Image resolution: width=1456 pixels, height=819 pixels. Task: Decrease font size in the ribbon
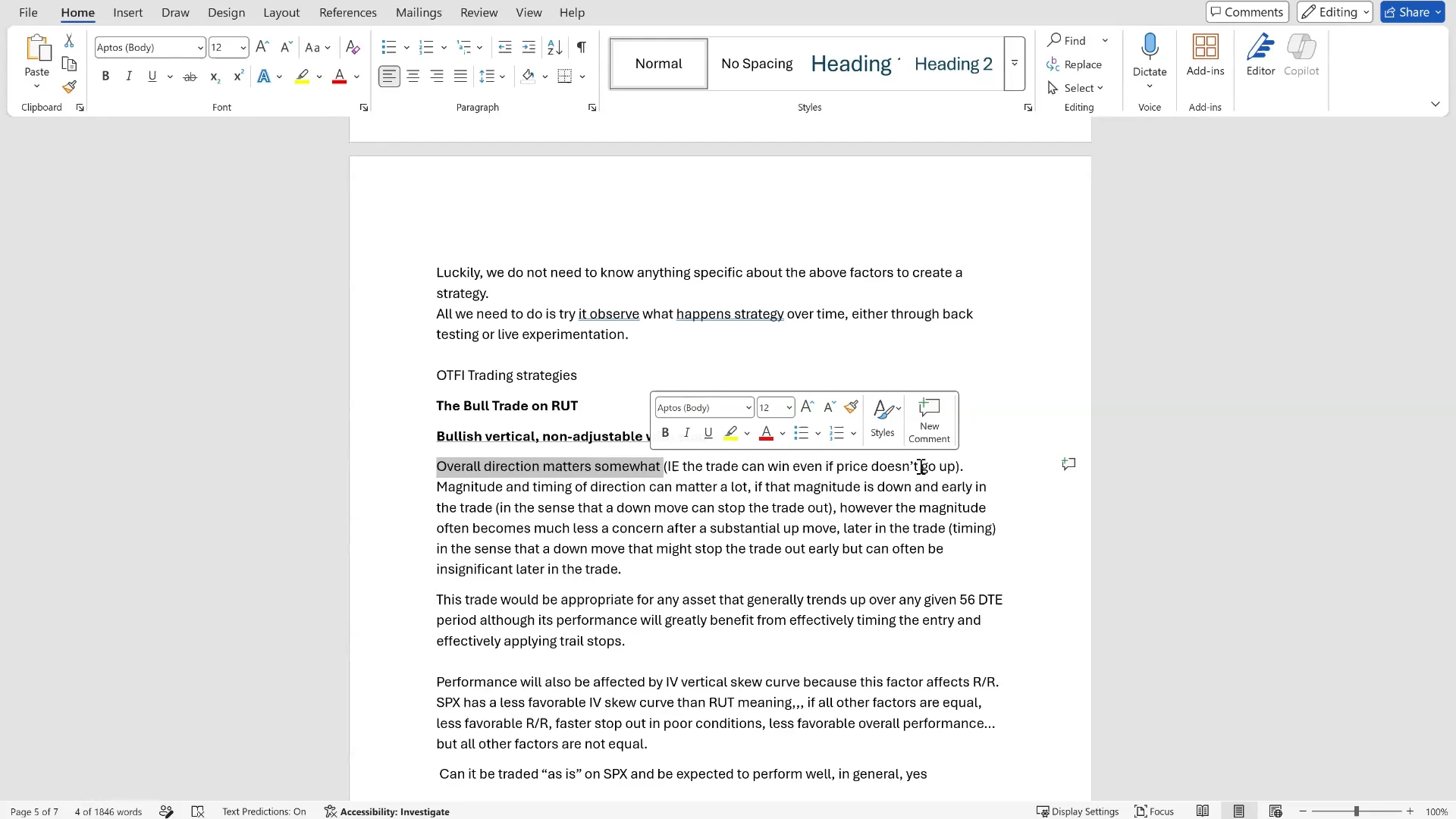(x=286, y=48)
